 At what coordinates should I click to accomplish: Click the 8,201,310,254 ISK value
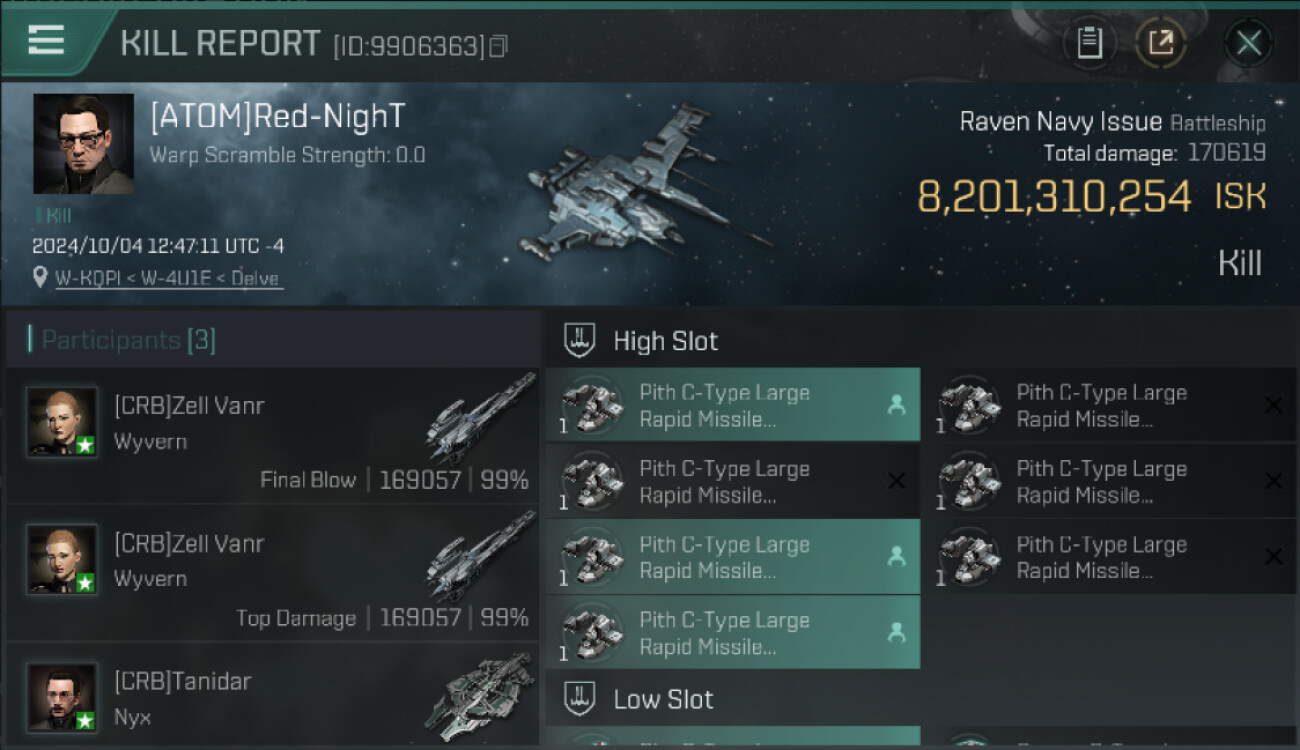click(1092, 197)
